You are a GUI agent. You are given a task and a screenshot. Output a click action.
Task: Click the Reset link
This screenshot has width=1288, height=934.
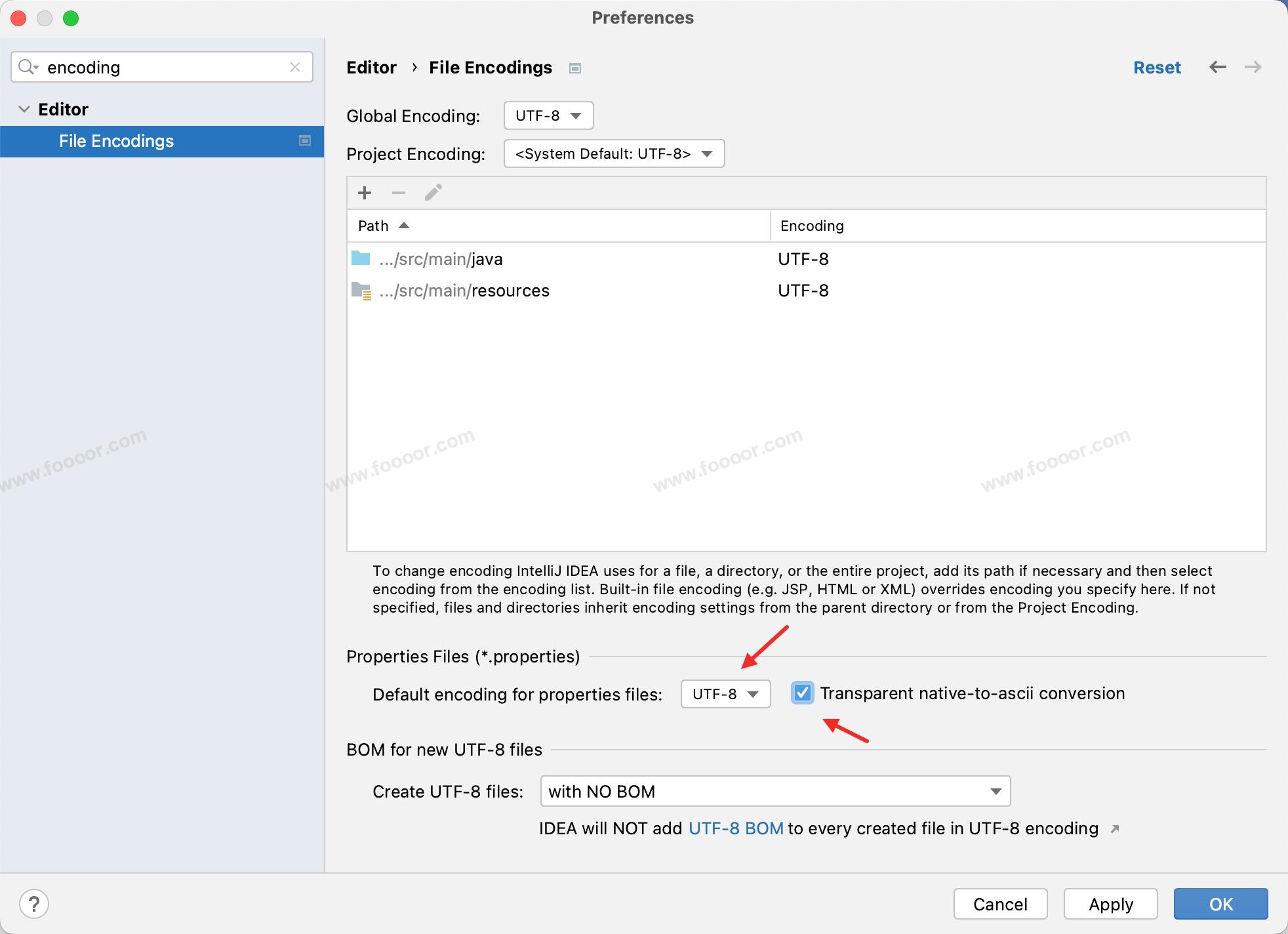coord(1157,67)
